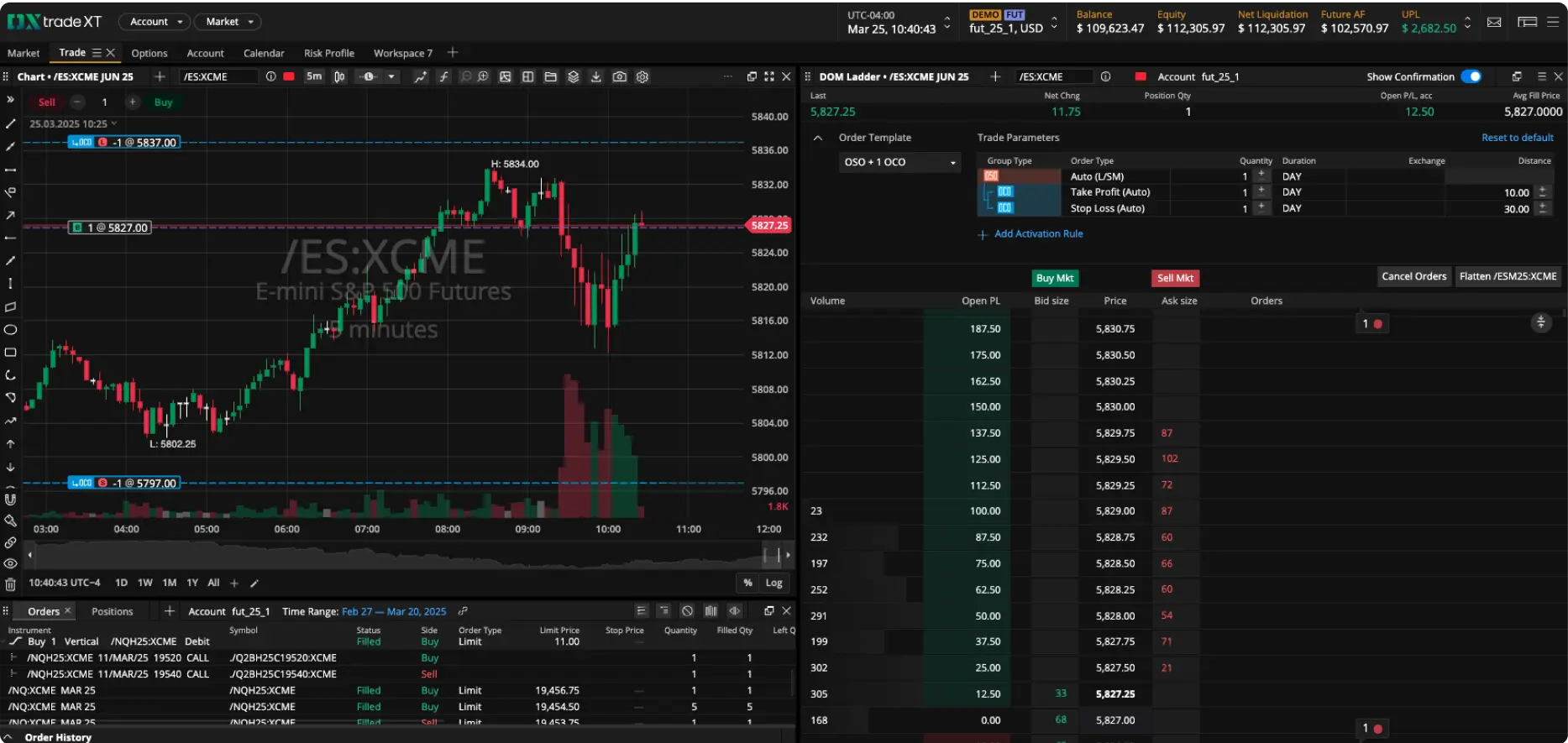Switch to Positions tab in bottom panel
Image resolution: width=1568 pixels, height=743 pixels.
point(113,611)
